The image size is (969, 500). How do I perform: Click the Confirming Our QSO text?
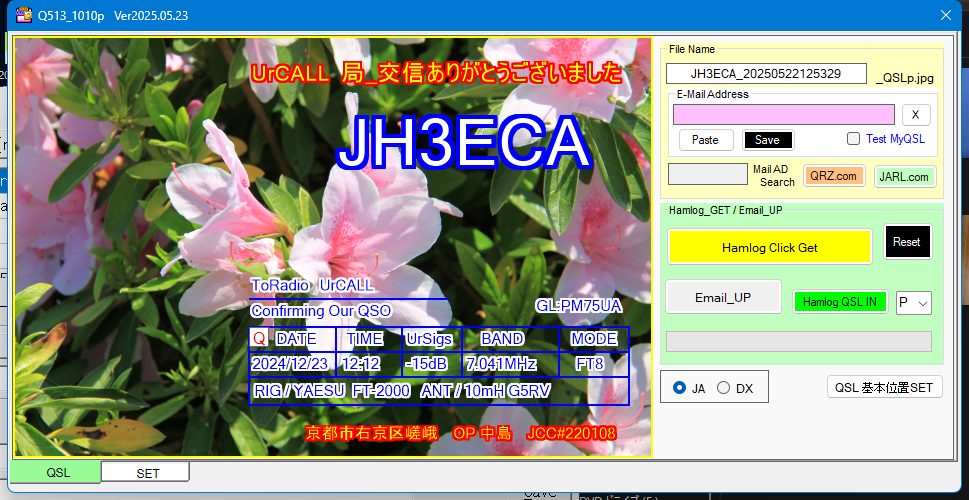(x=321, y=311)
